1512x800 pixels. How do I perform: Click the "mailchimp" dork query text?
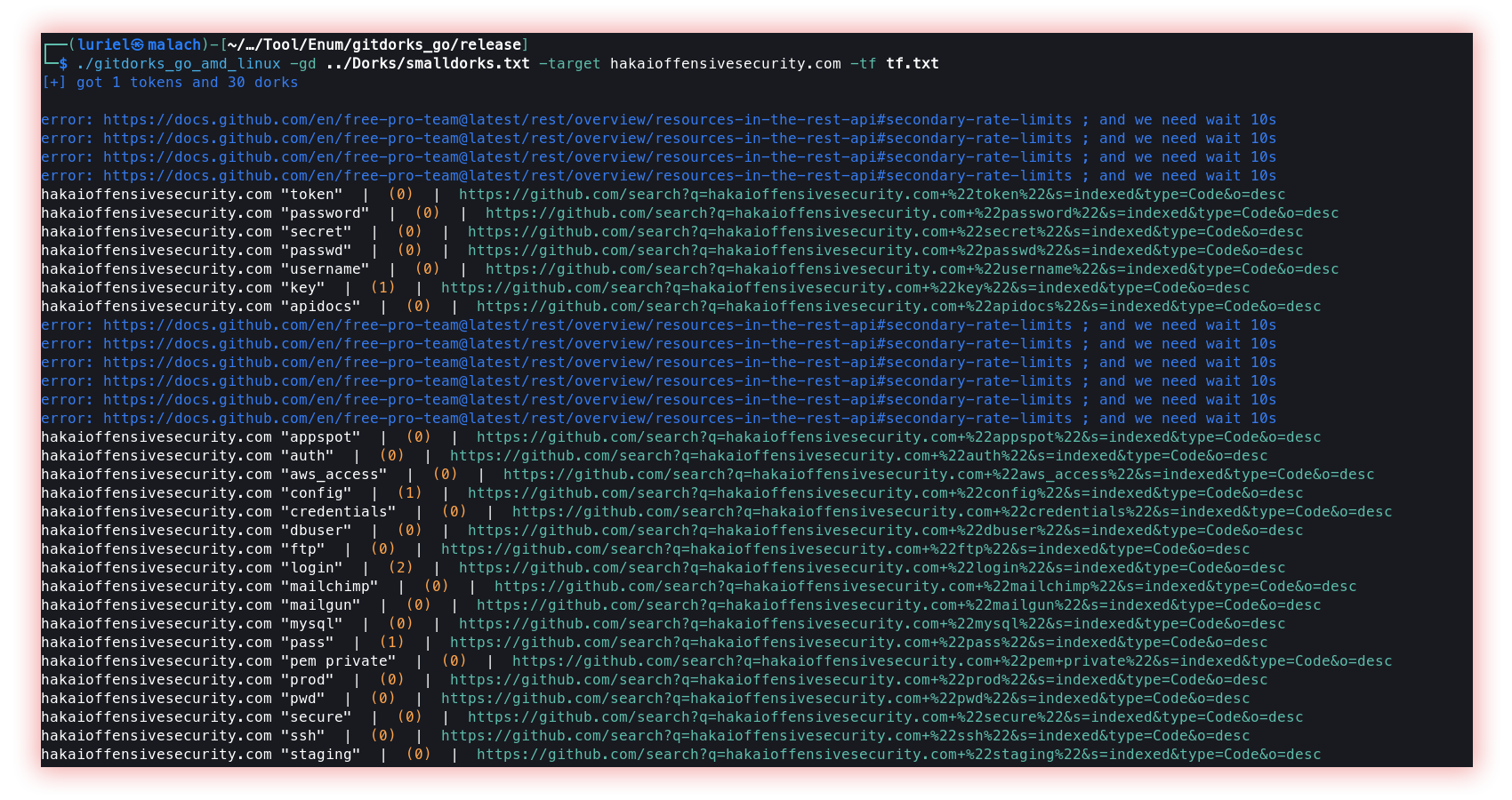point(329,587)
